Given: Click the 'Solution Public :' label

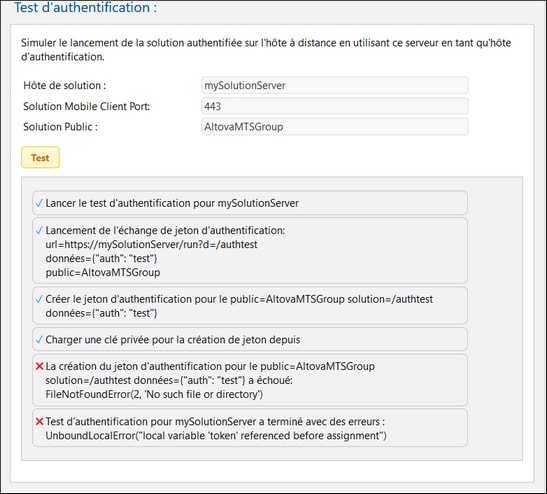Looking at the screenshot, I should (60, 127).
